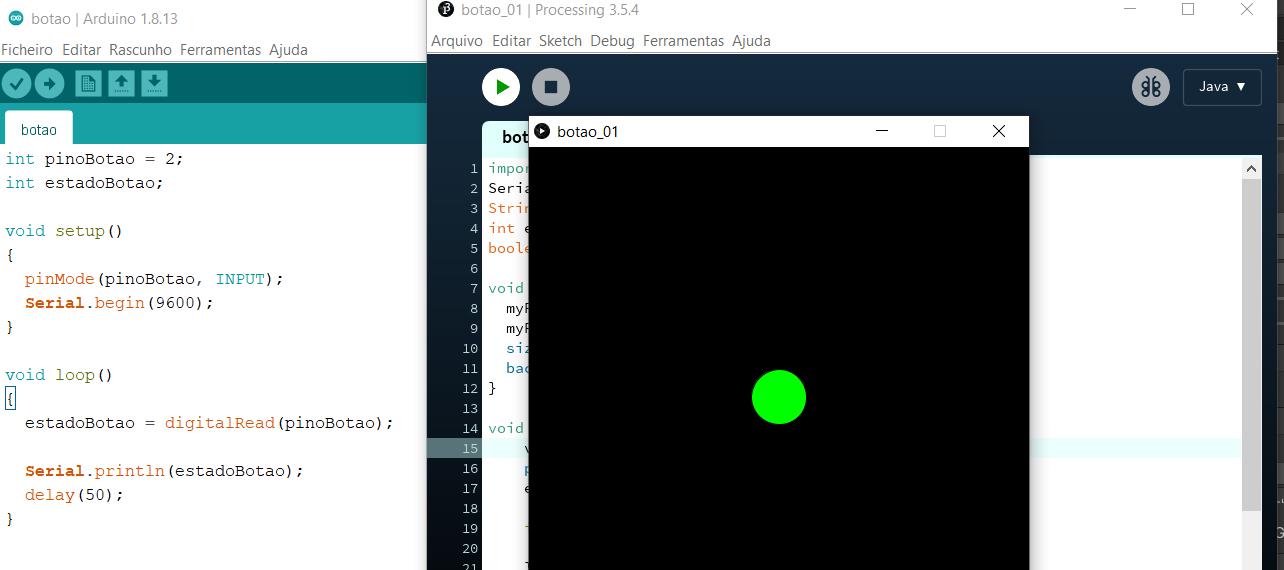
Task: Open Ficheiro menu in Arduino window
Action: click(x=27, y=49)
